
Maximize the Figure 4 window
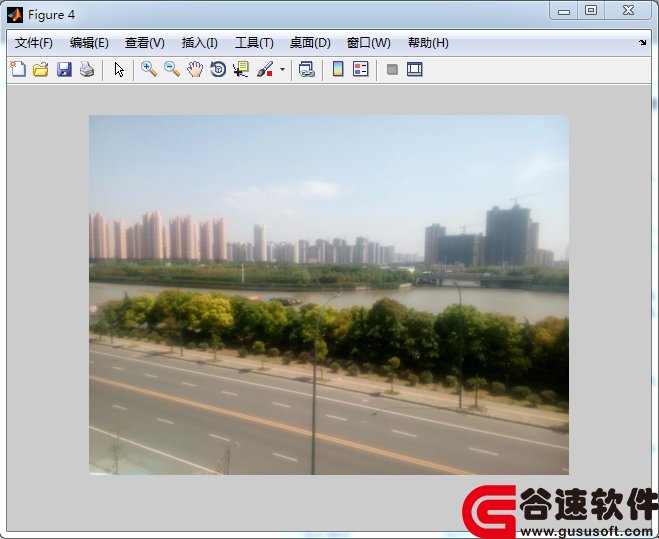pos(591,10)
